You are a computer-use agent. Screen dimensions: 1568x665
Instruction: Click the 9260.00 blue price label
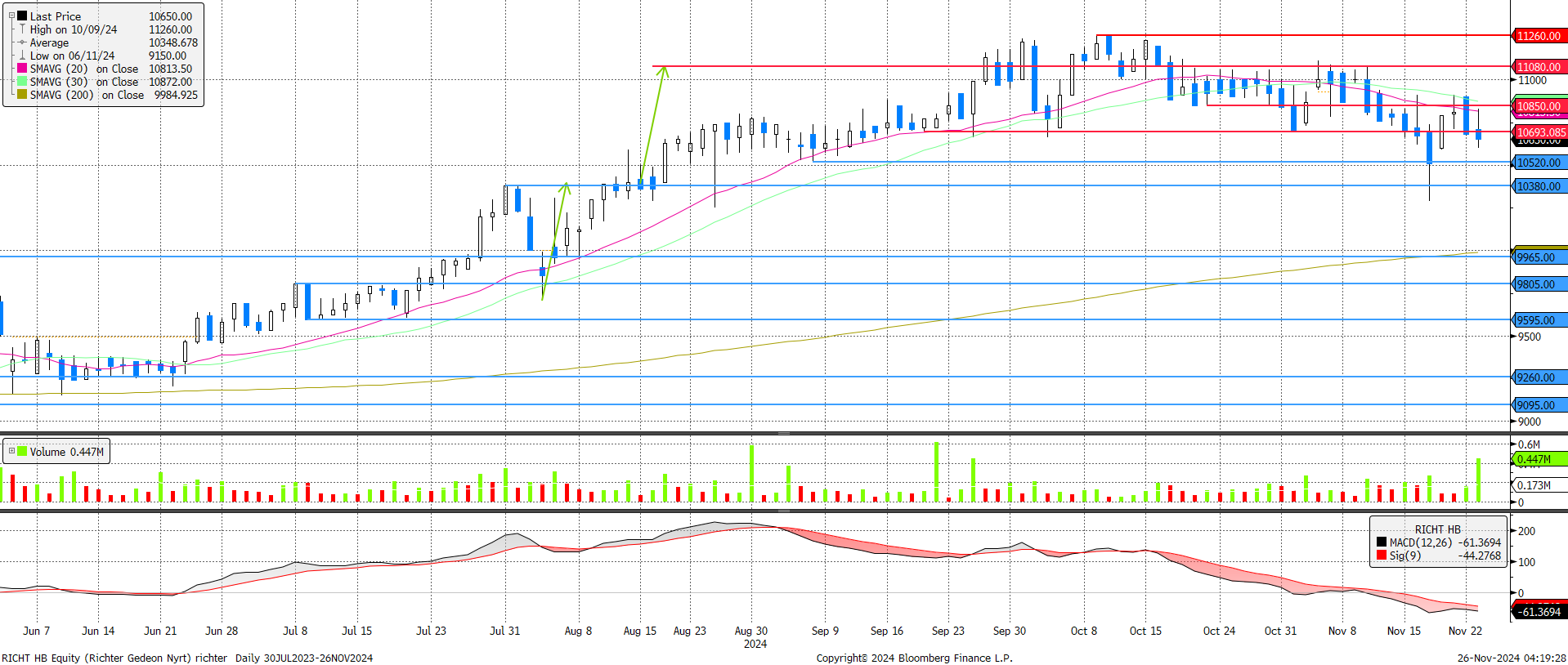[1539, 377]
